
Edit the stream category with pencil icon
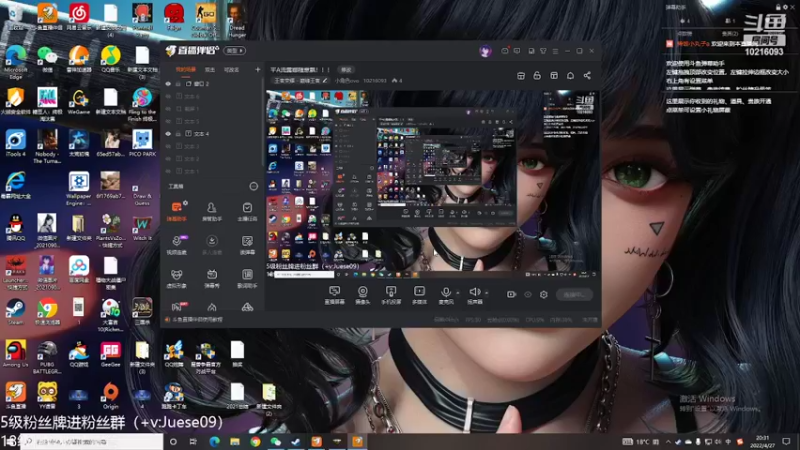click(324, 81)
